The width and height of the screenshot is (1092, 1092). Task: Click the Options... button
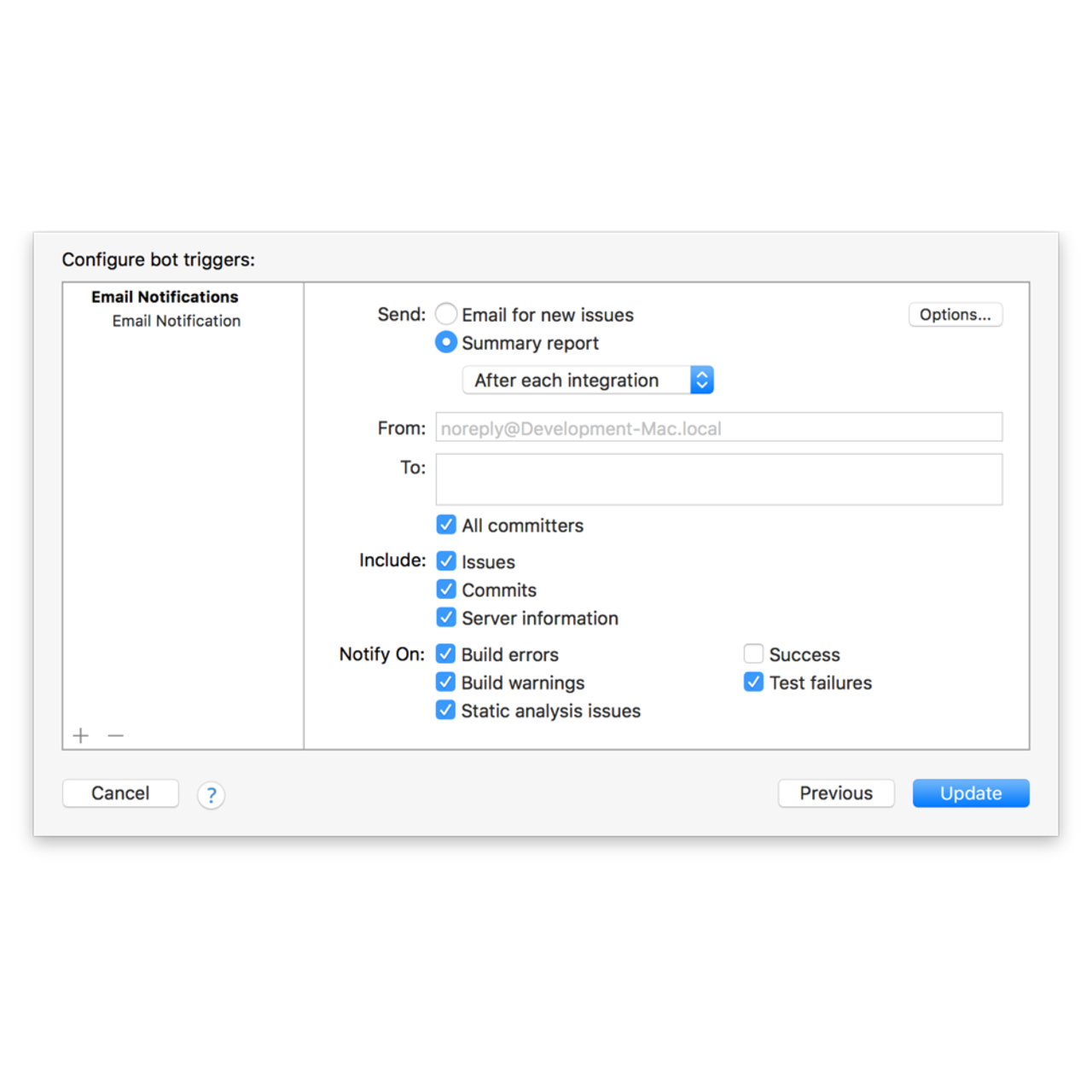[x=955, y=315]
